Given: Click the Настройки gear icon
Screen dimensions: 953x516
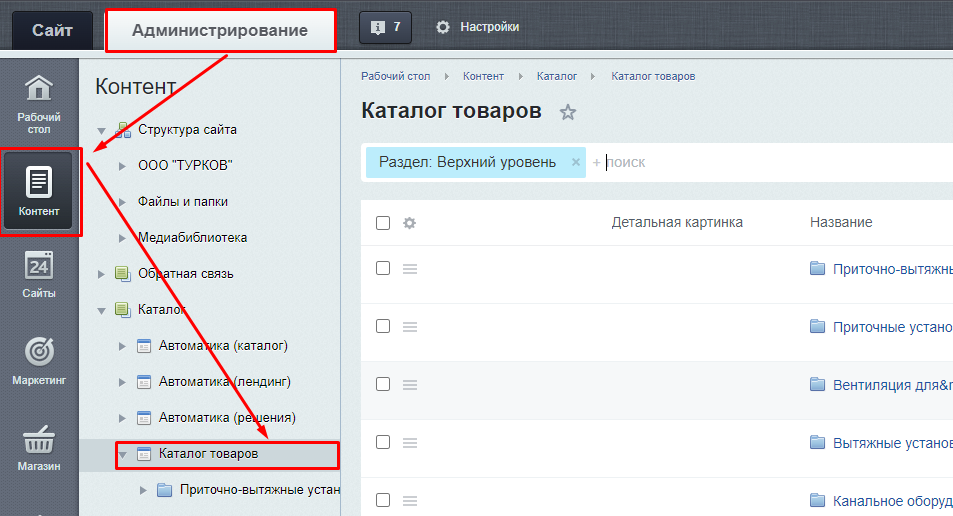Looking at the screenshot, I should click(x=443, y=27).
